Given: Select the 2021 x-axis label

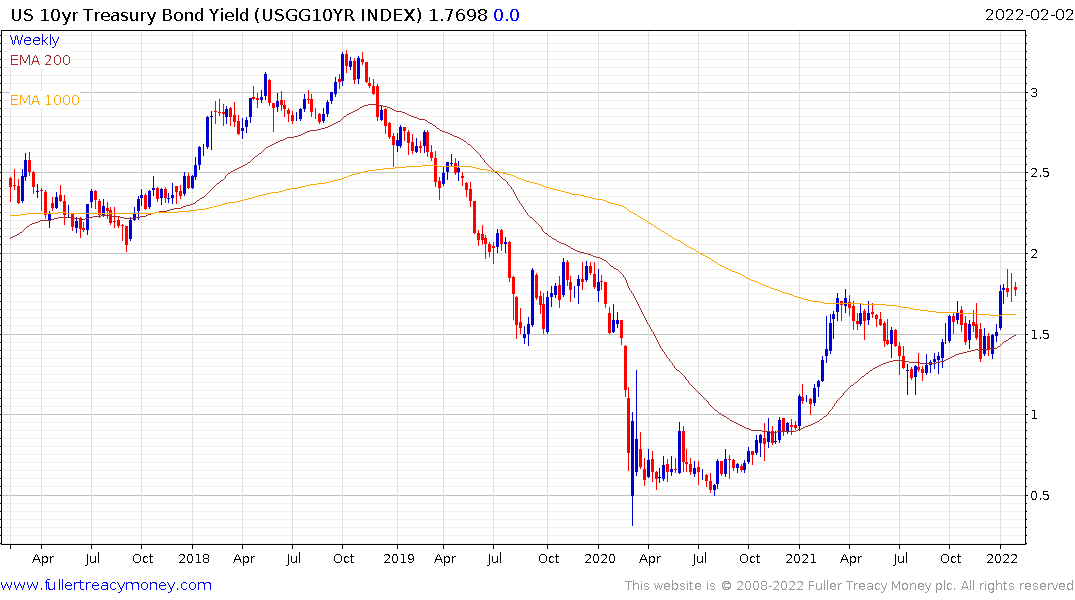Looking at the screenshot, I should click(800, 558).
